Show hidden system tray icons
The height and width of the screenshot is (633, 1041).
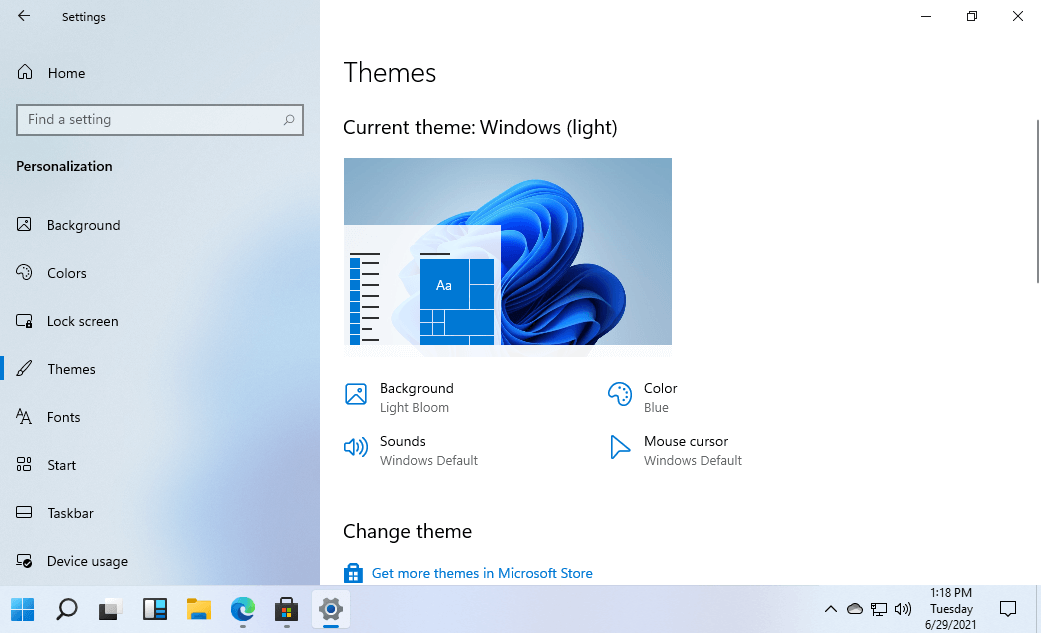831,609
